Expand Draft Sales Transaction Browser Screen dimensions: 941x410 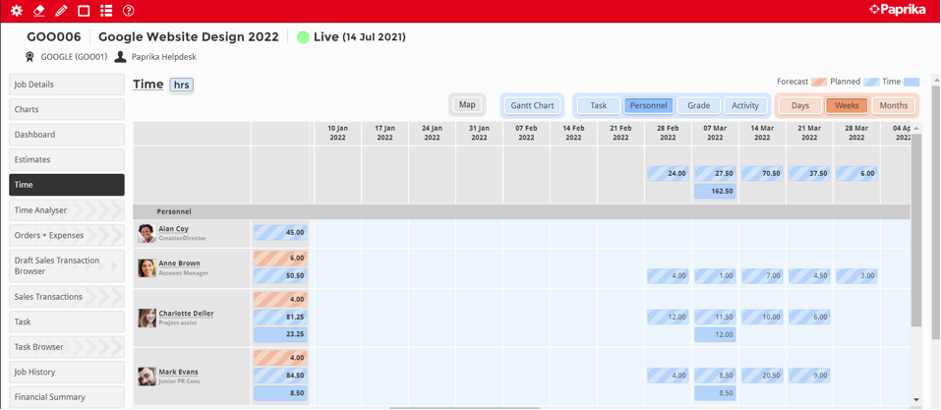(x=66, y=266)
